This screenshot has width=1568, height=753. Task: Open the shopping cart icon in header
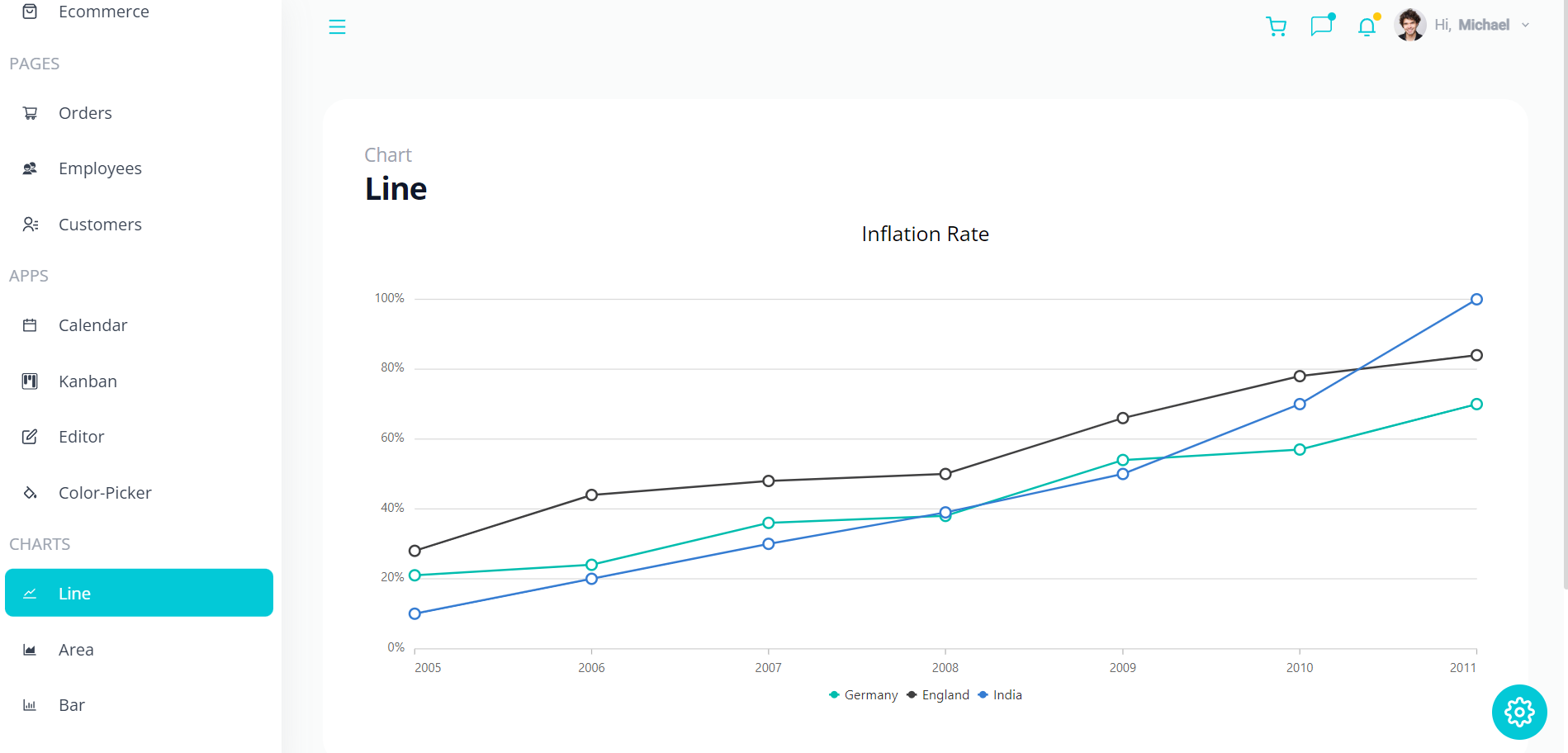point(1276,26)
